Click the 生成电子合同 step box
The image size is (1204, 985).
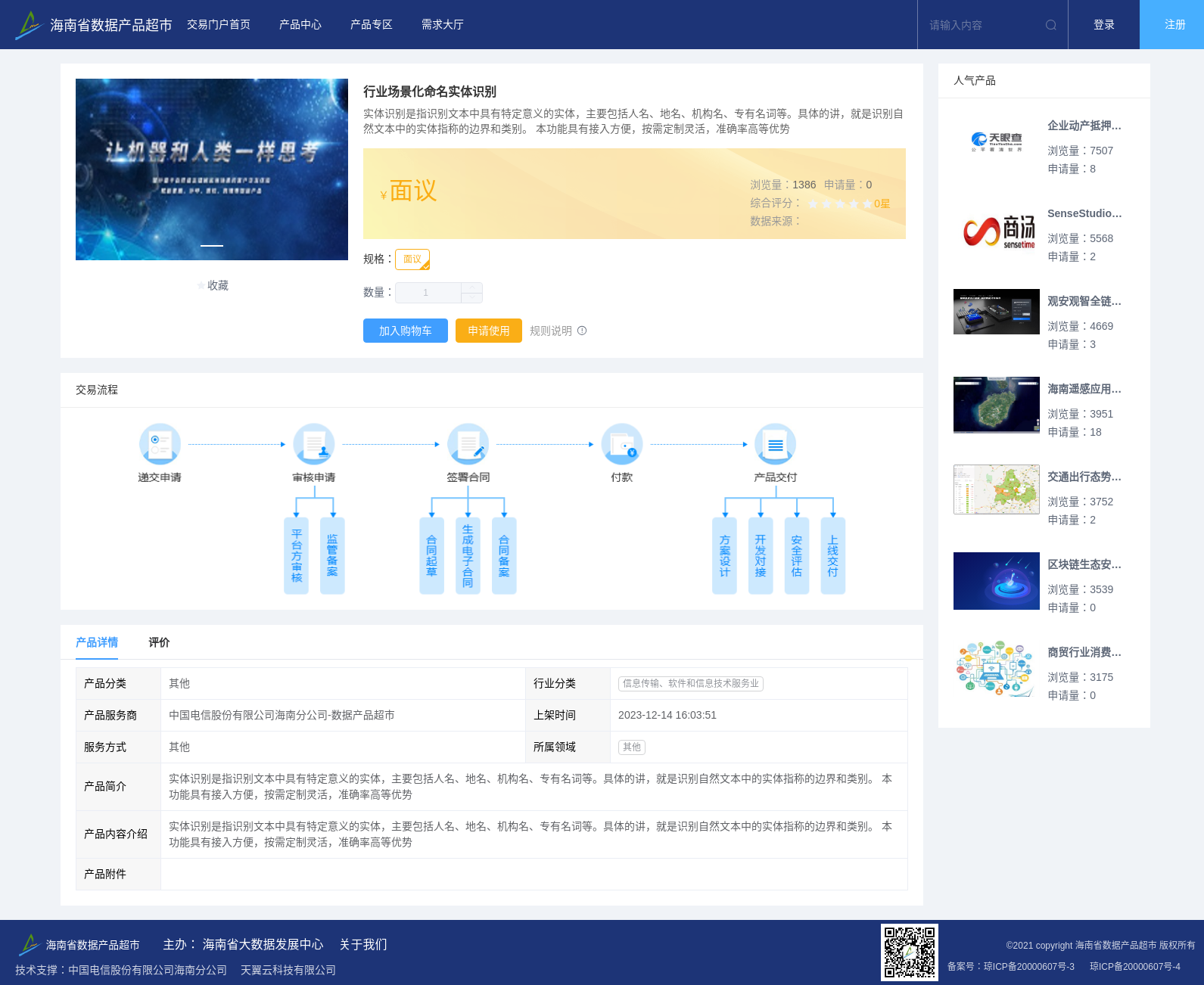468,556
